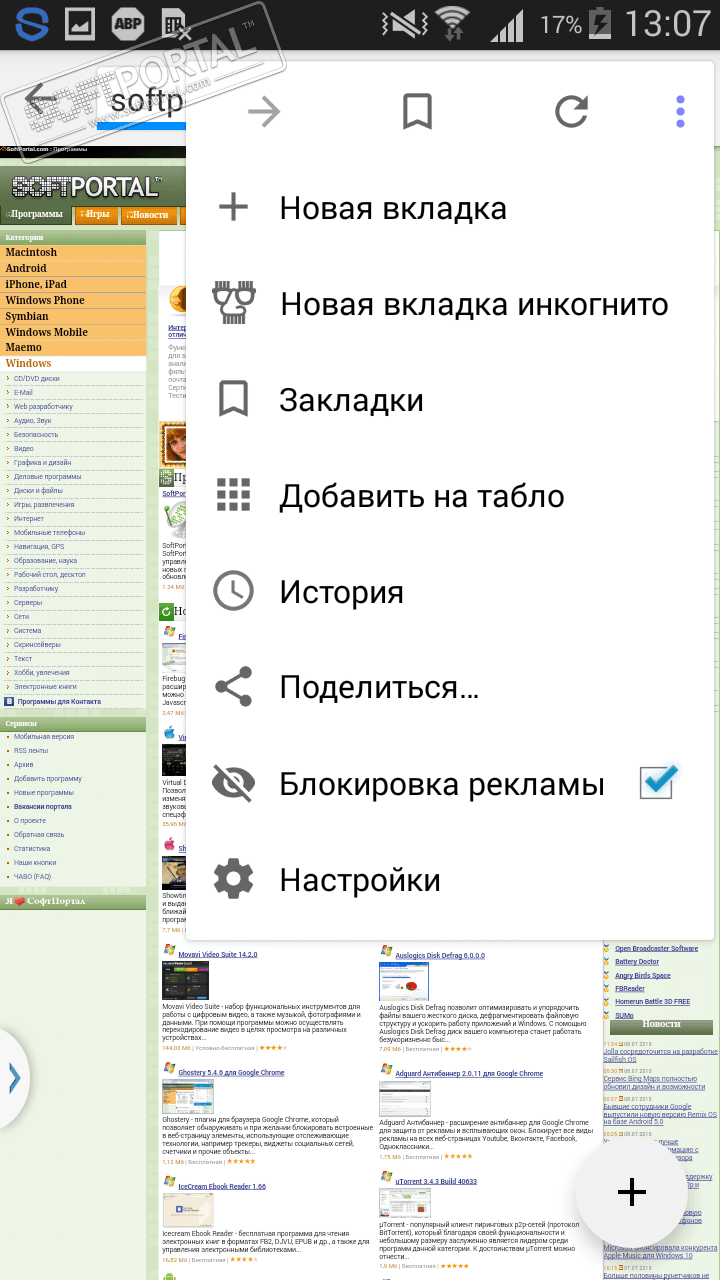Open Безопасность subcategory
This screenshot has height=1280, width=720.
tap(36, 435)
